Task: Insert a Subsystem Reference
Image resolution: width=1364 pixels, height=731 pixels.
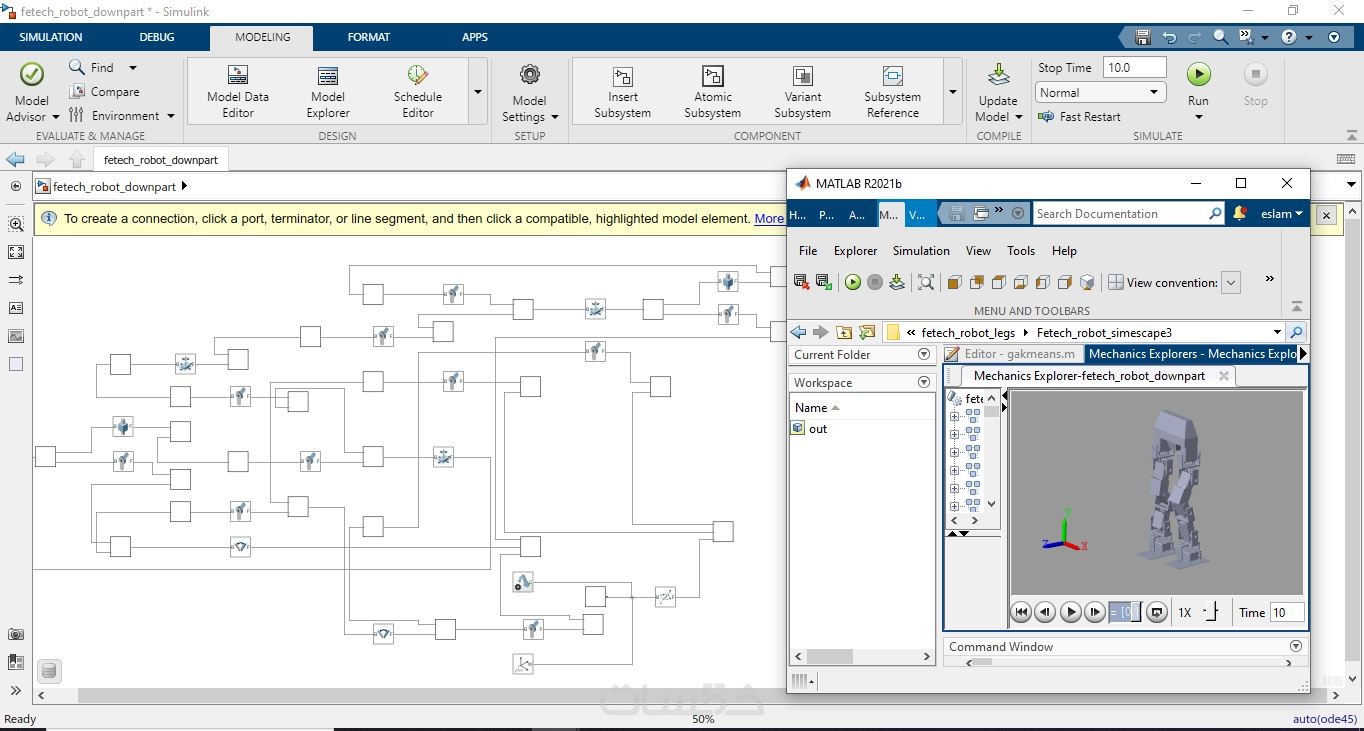Action: [x=893, y=92]
